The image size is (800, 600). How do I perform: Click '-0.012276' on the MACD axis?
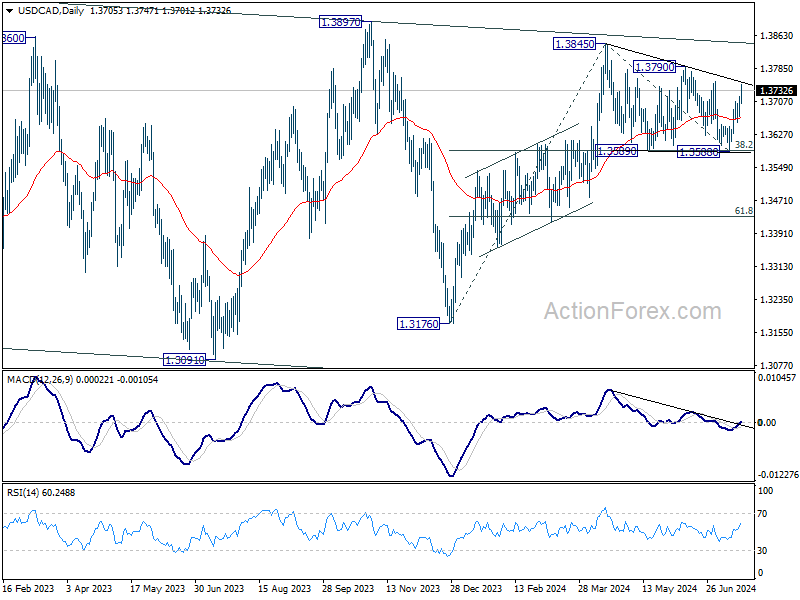(778, 474)
